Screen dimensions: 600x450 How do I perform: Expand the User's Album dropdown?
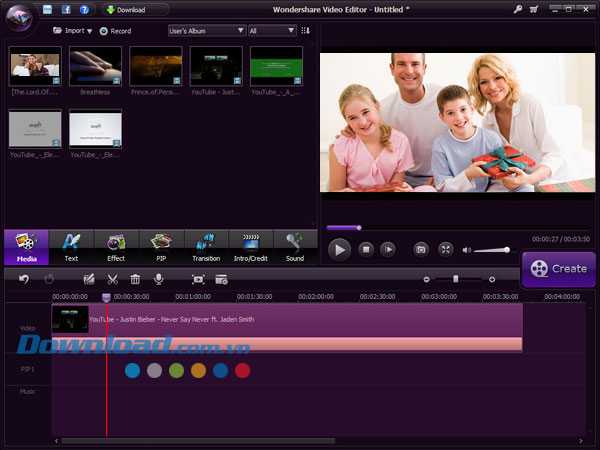[206, 31]
